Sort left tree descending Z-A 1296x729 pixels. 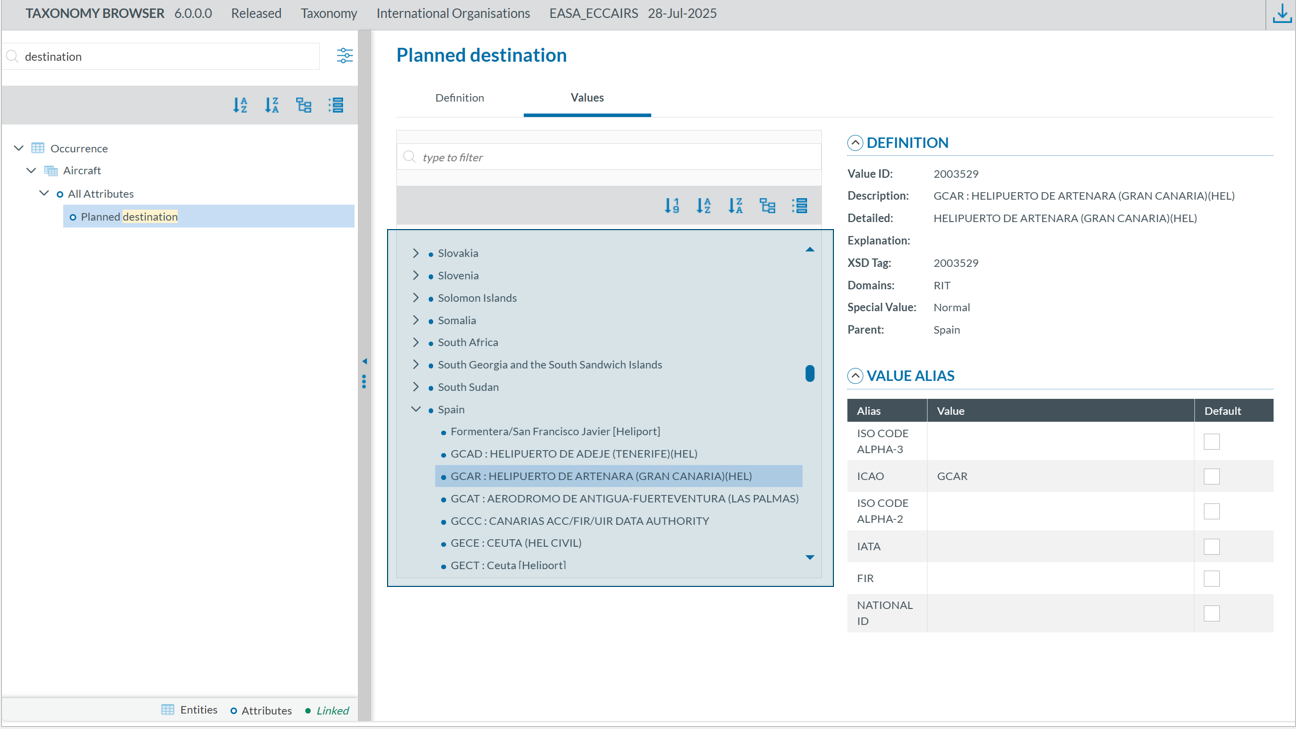click(x=272, y=105)
